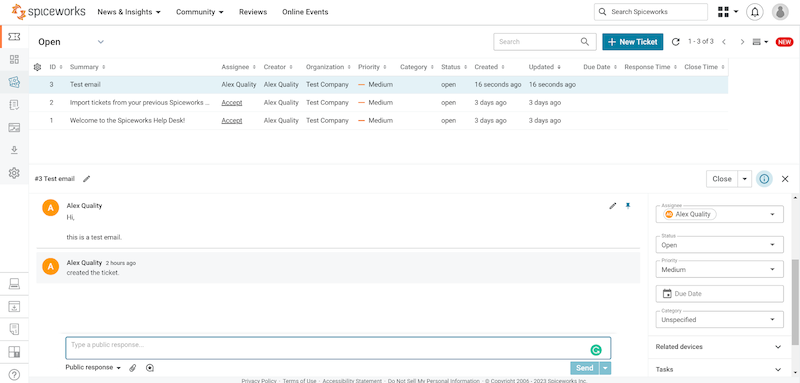Close the ticket detail pane with X

785,179
